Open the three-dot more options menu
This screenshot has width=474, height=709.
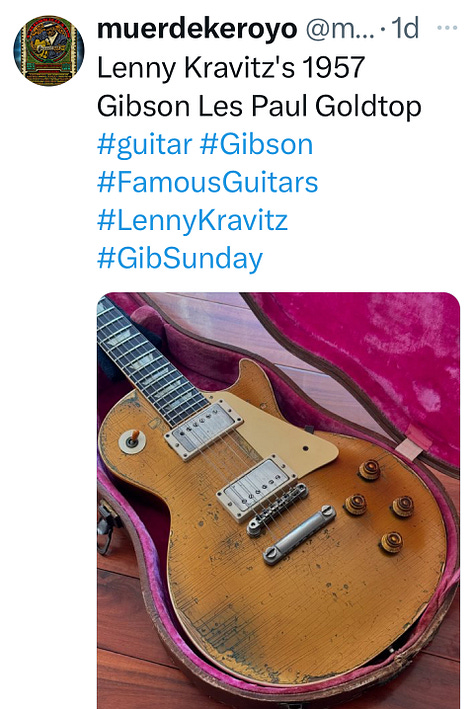point(447,28)
